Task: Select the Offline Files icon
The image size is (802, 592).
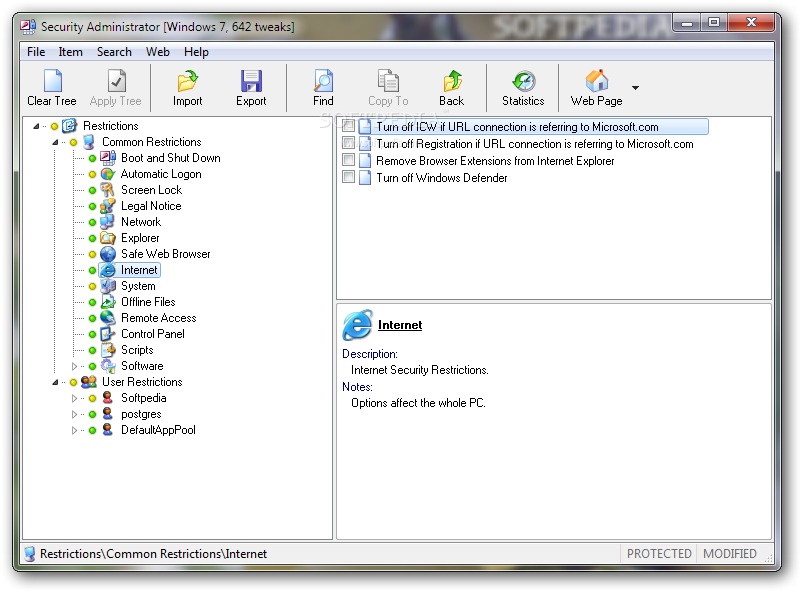Action: click(x=108, y=302)
